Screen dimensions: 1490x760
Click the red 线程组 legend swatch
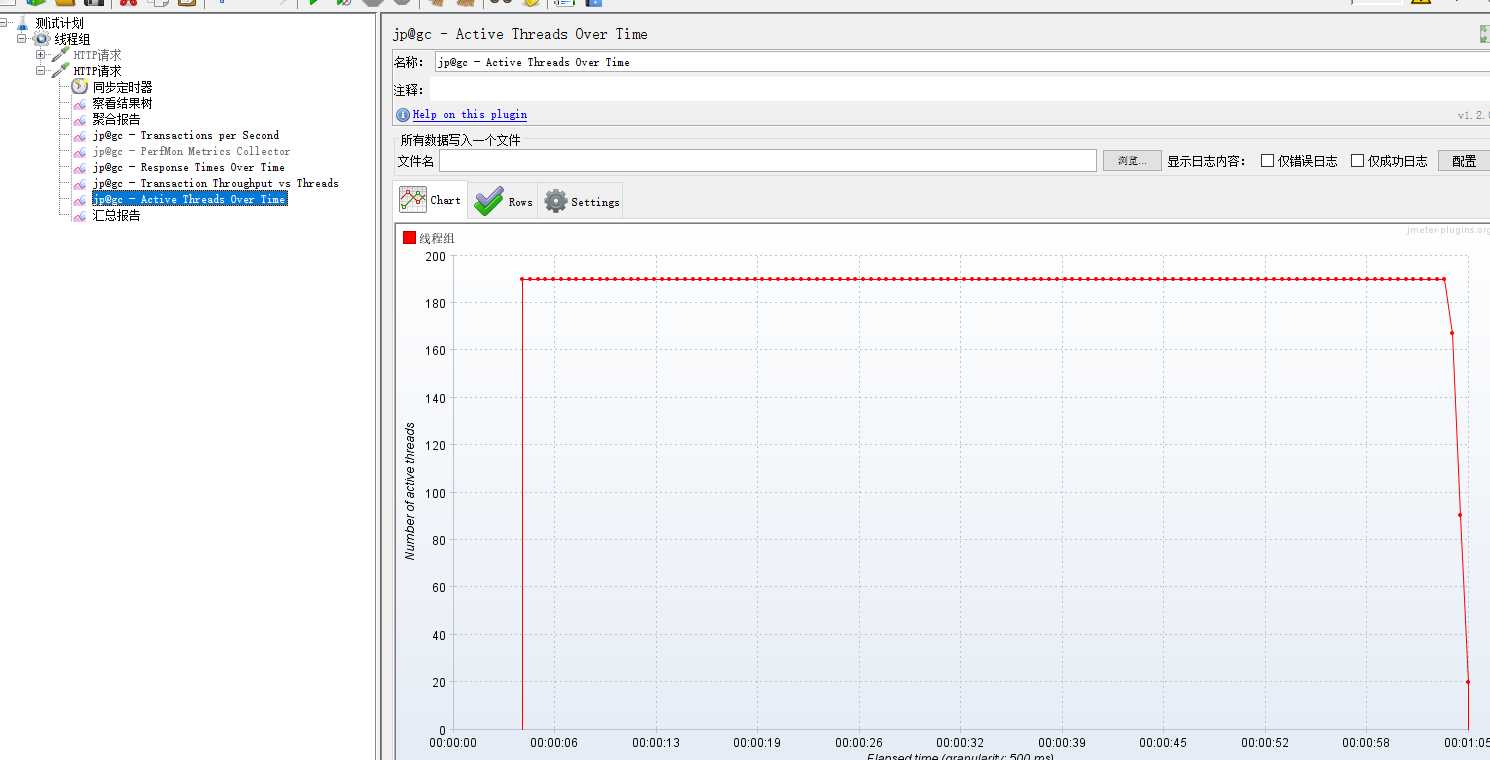point(409,238)
